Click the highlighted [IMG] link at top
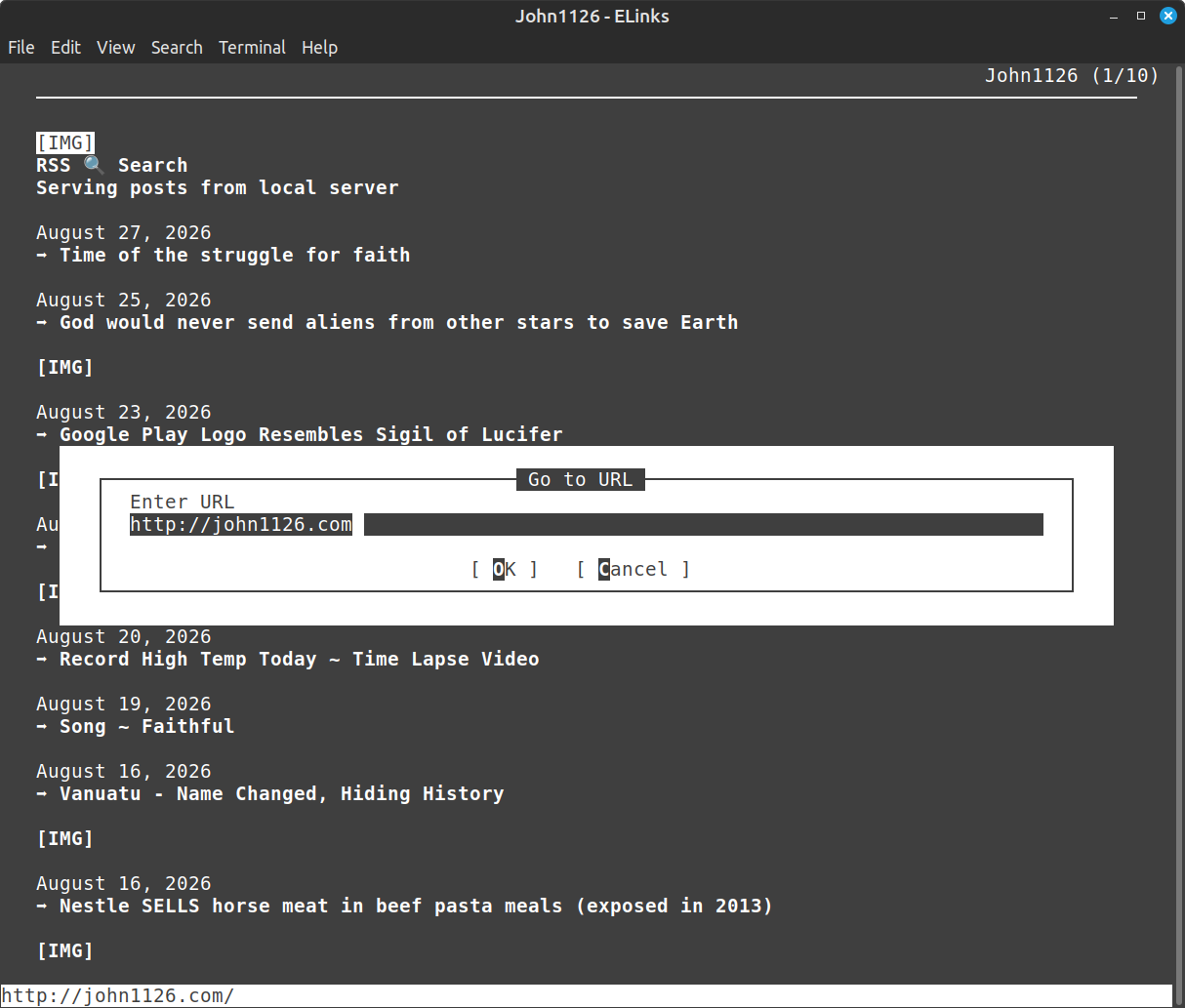1185x1008 pixels. pyautogui.click(x=65, y=143)
